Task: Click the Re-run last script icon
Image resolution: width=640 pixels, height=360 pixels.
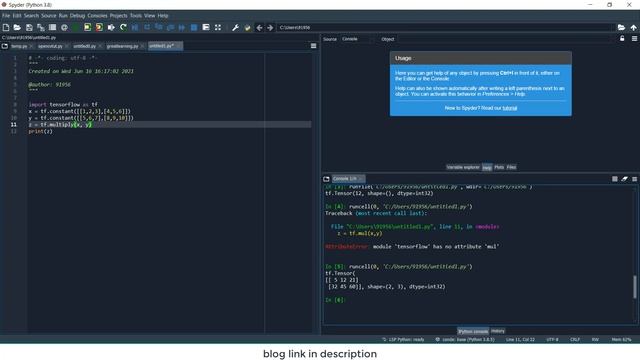Action: (x=123, y=27)
